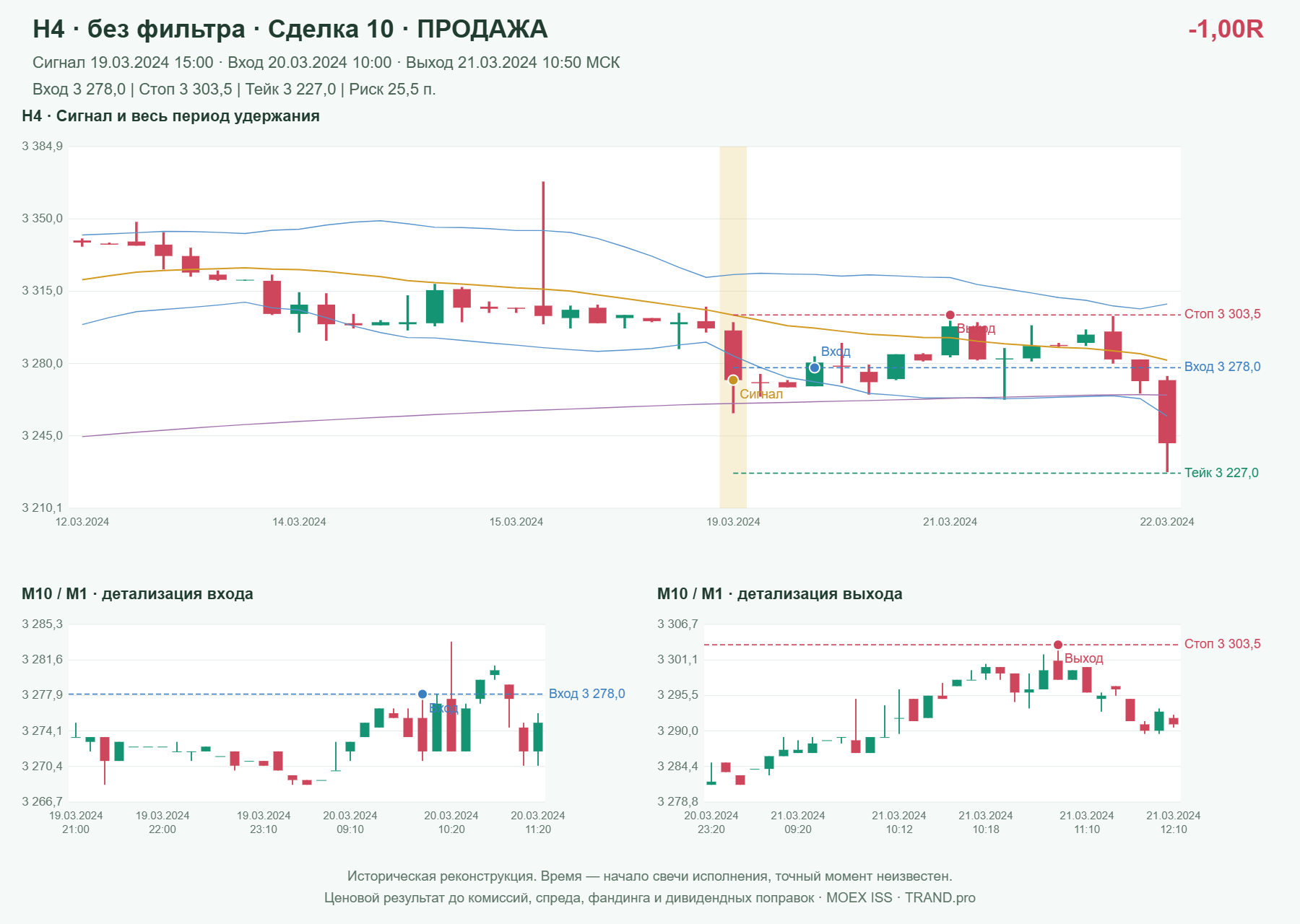
Task: Click the 3 245,0 price axis label
Action: pyautogui.click(x=42, y=436)
